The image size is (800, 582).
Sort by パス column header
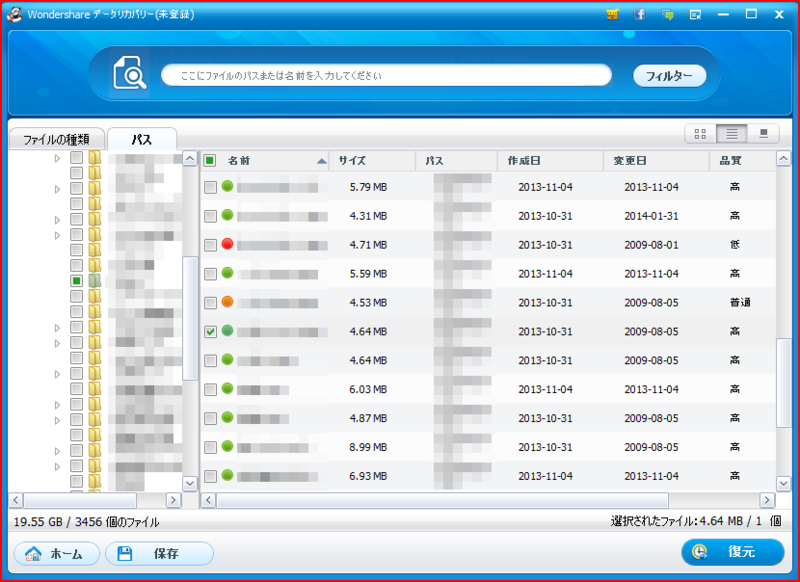pos(456,161)
